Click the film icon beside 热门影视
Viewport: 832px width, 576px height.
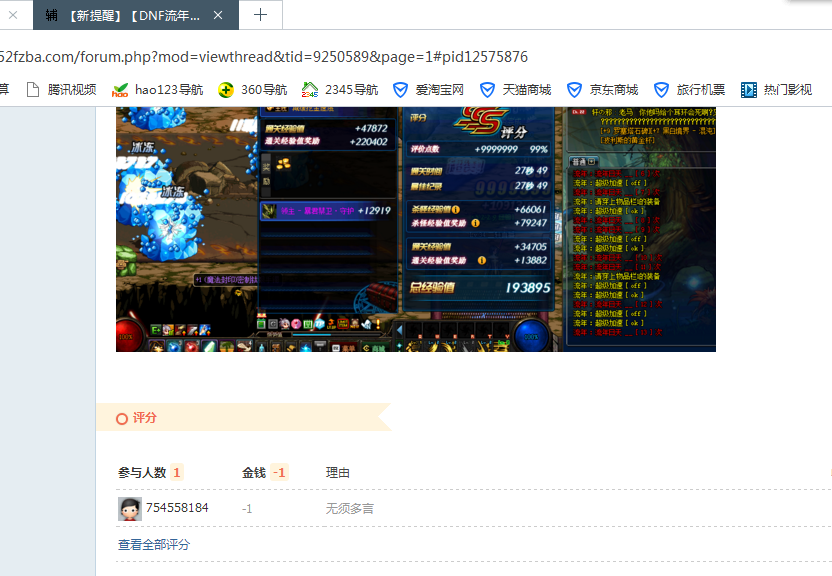pyautogui.click(x=749, y=90)
